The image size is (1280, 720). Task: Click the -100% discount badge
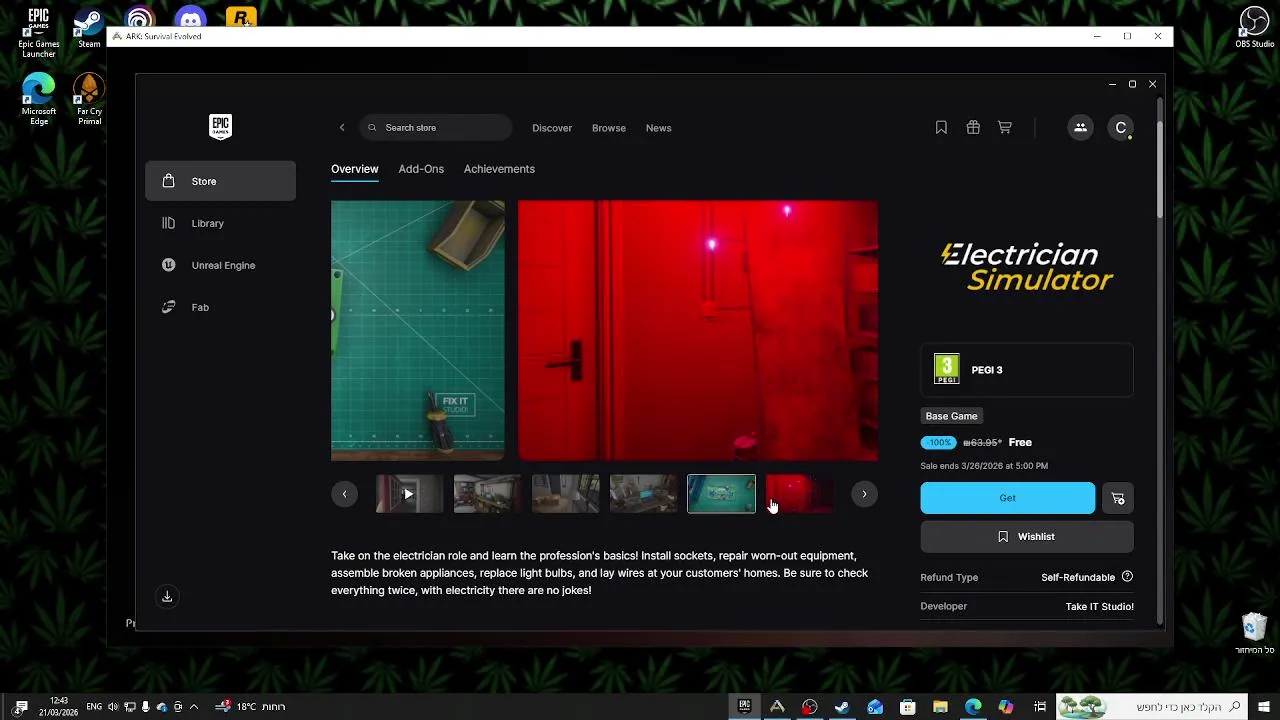click(x=938, y=442)
